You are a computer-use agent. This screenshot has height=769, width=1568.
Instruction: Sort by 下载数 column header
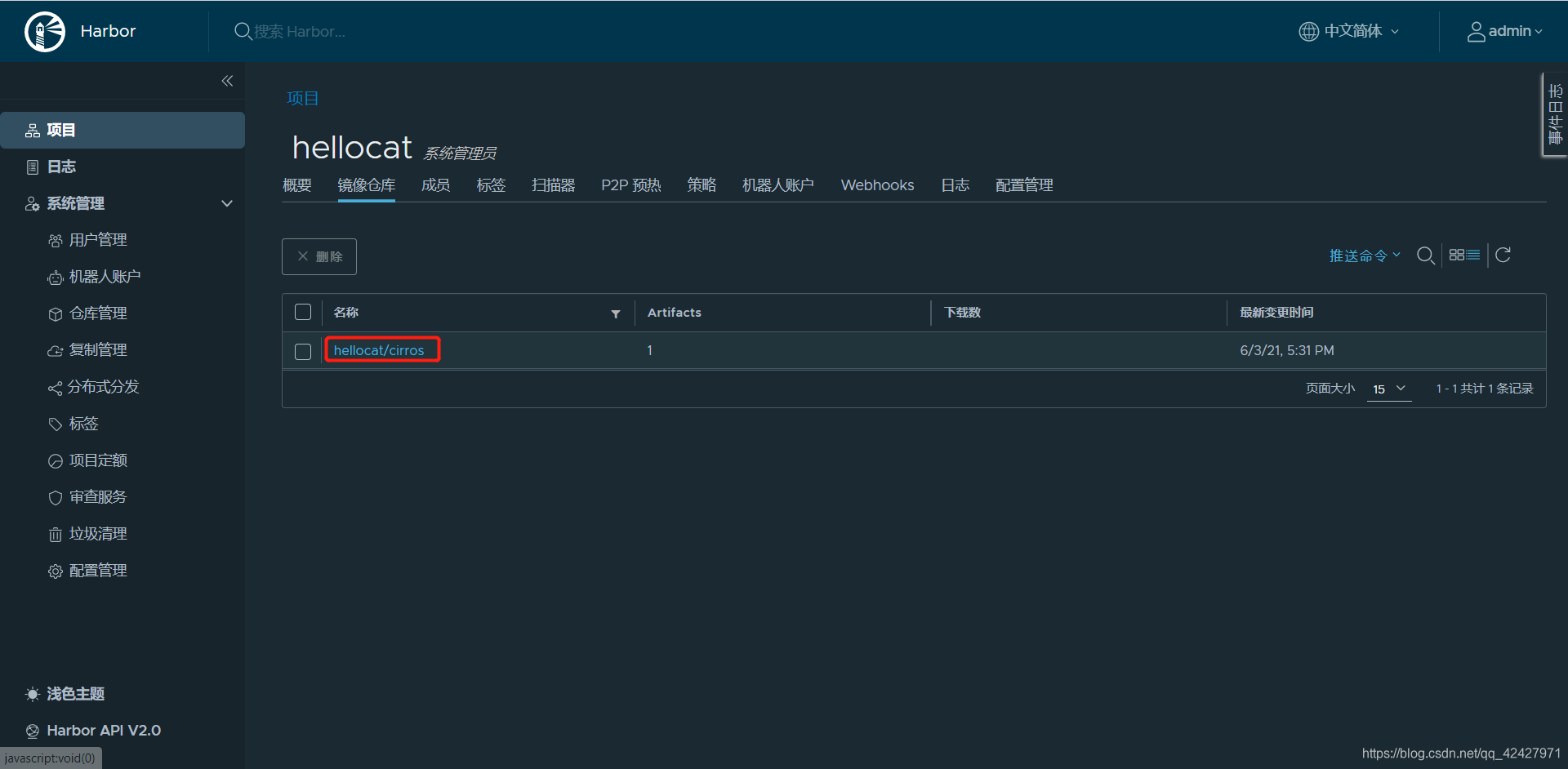coord(962,313)
